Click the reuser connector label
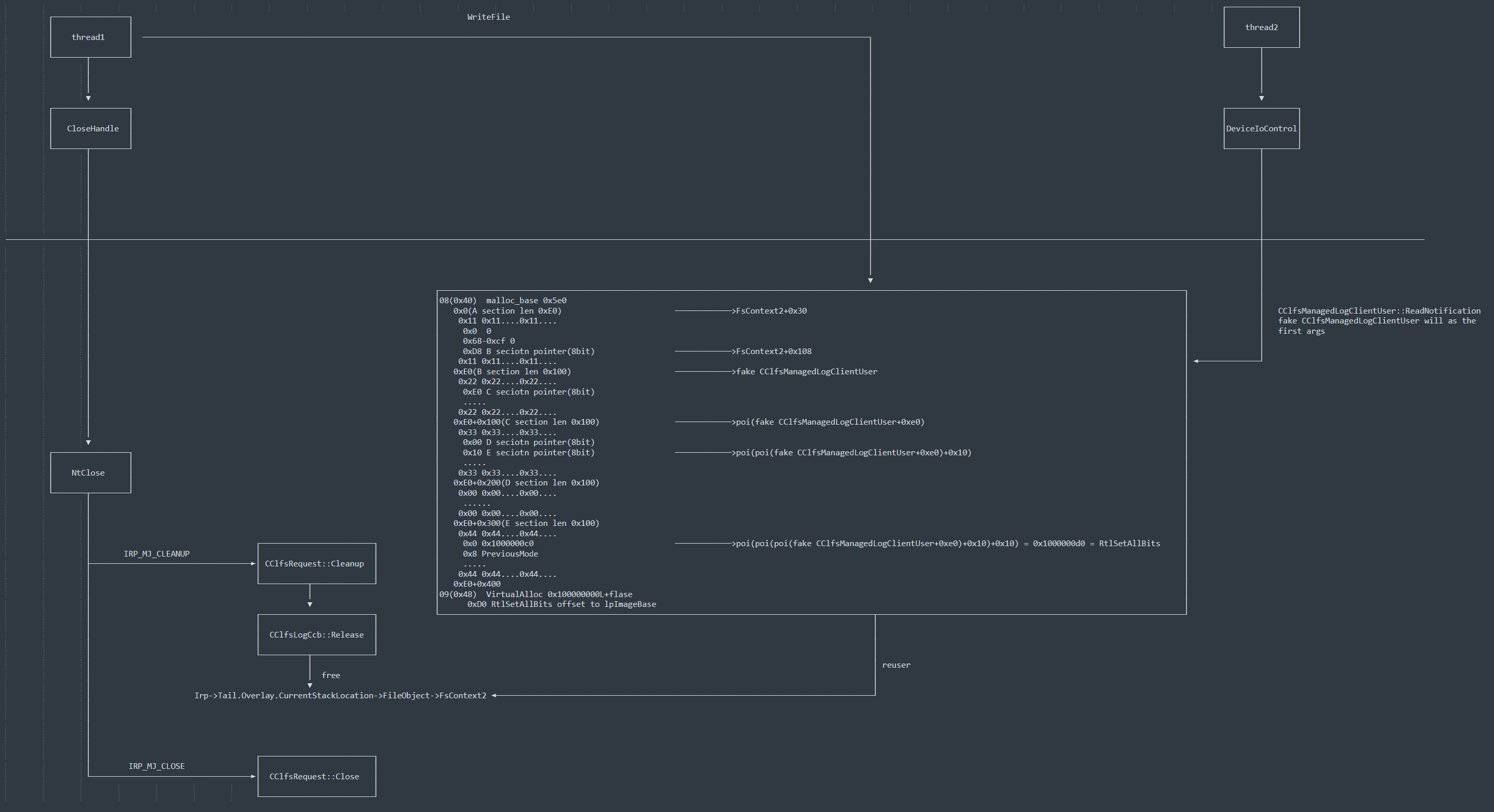This screenshot has width=1494, height=812. (896, 665)
